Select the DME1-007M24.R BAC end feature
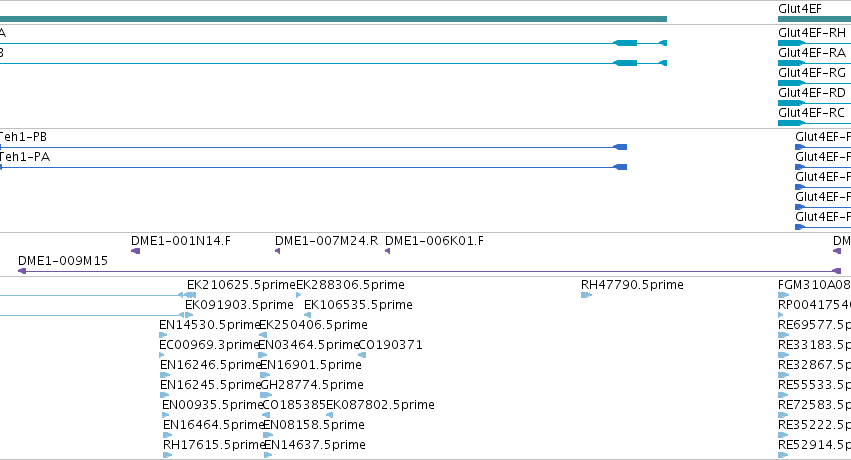The width and height of the screenshot is (851, 460). pos(326,241)
